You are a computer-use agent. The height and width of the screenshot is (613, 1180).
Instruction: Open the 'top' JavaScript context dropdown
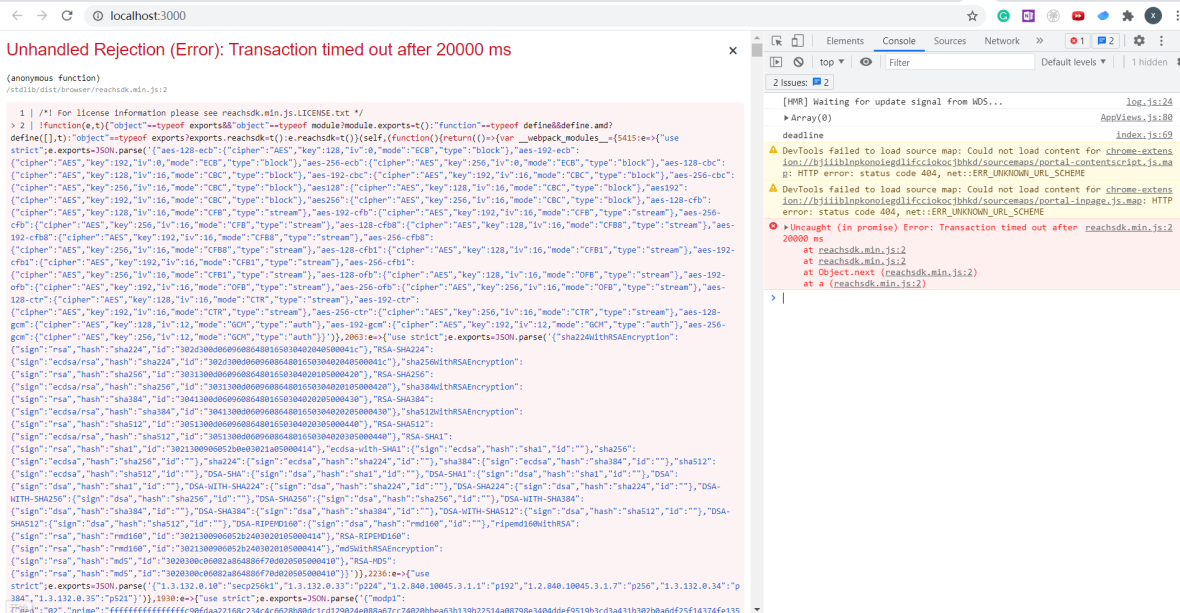832,62
